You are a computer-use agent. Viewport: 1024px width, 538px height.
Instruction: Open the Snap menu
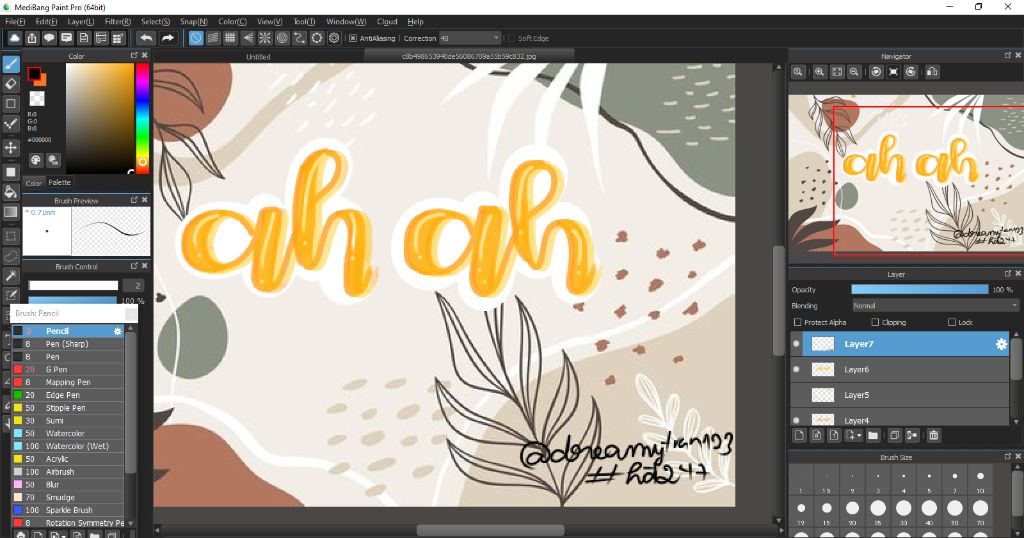193,22
